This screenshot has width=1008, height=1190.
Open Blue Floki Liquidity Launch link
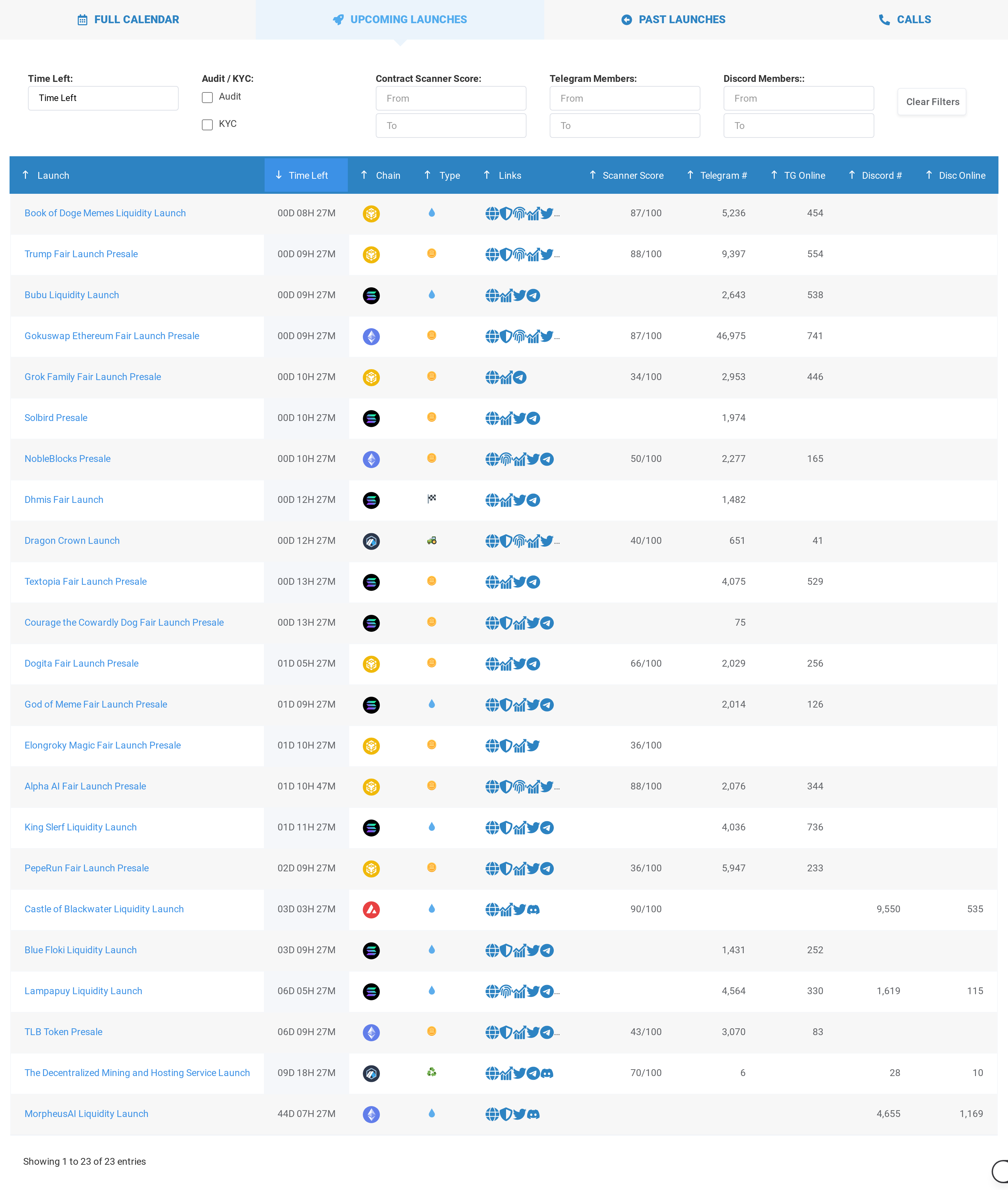click(80, 950)
